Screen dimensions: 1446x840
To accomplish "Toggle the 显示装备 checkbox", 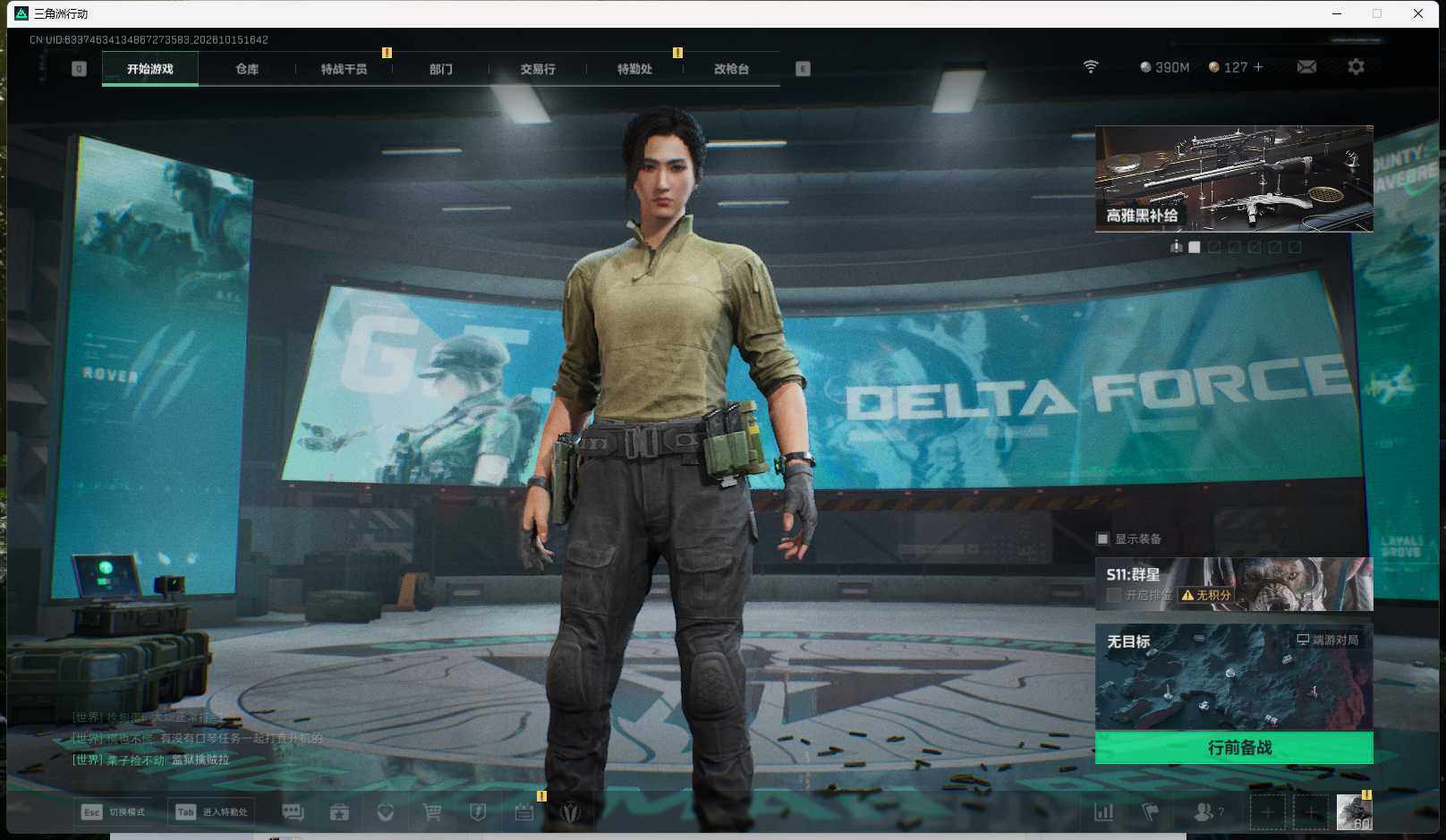I will (1102, 539).
